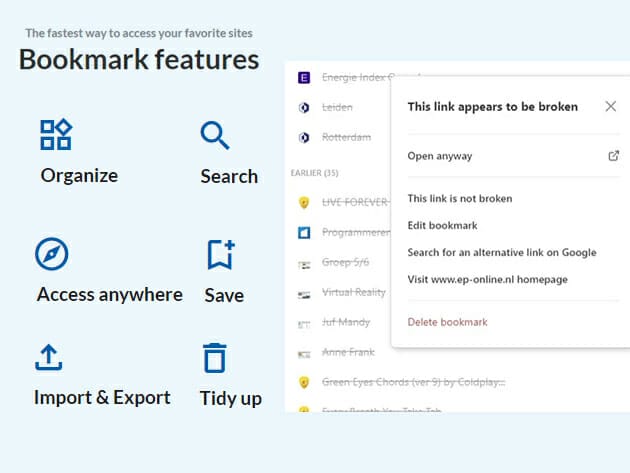Click the external link icon beside Open anyway
The width and height of the screenshot is (630, 473).
click(x=613, y=156)
